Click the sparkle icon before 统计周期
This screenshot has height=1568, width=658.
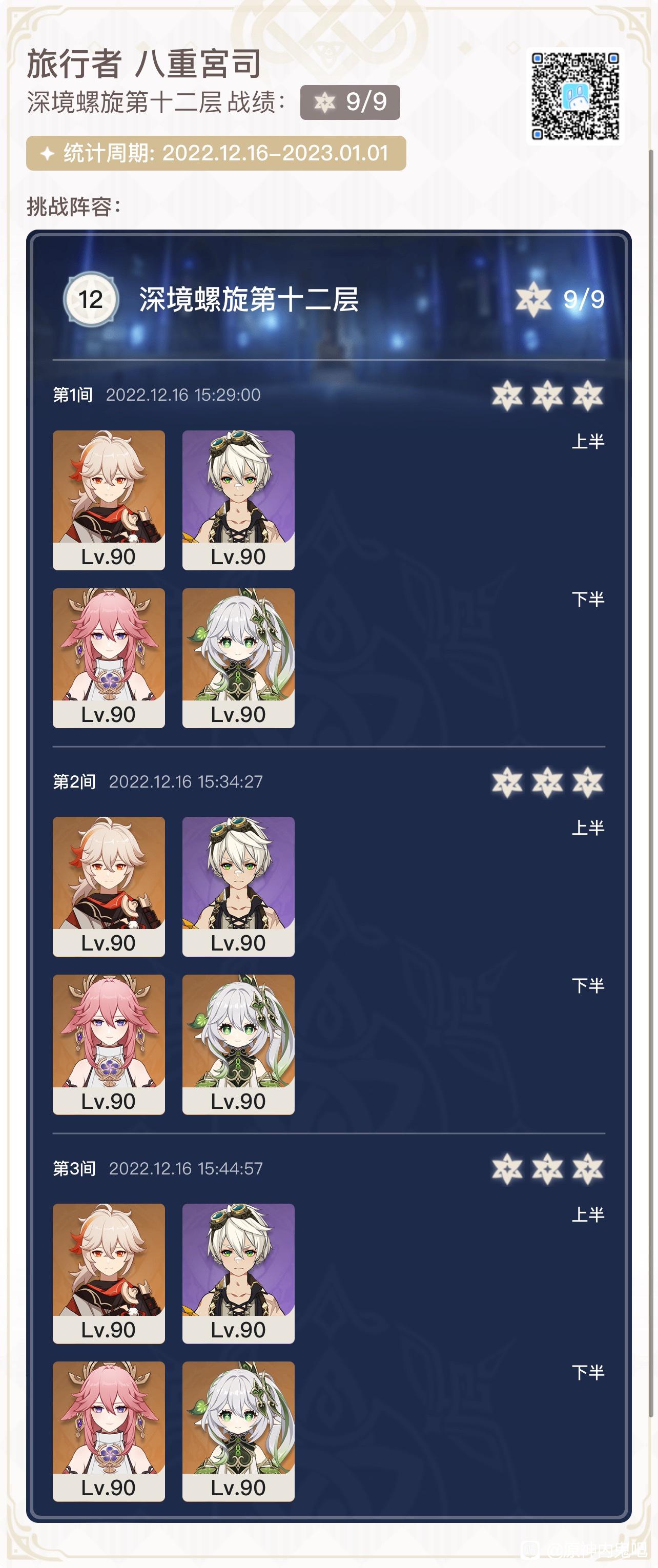48,153
